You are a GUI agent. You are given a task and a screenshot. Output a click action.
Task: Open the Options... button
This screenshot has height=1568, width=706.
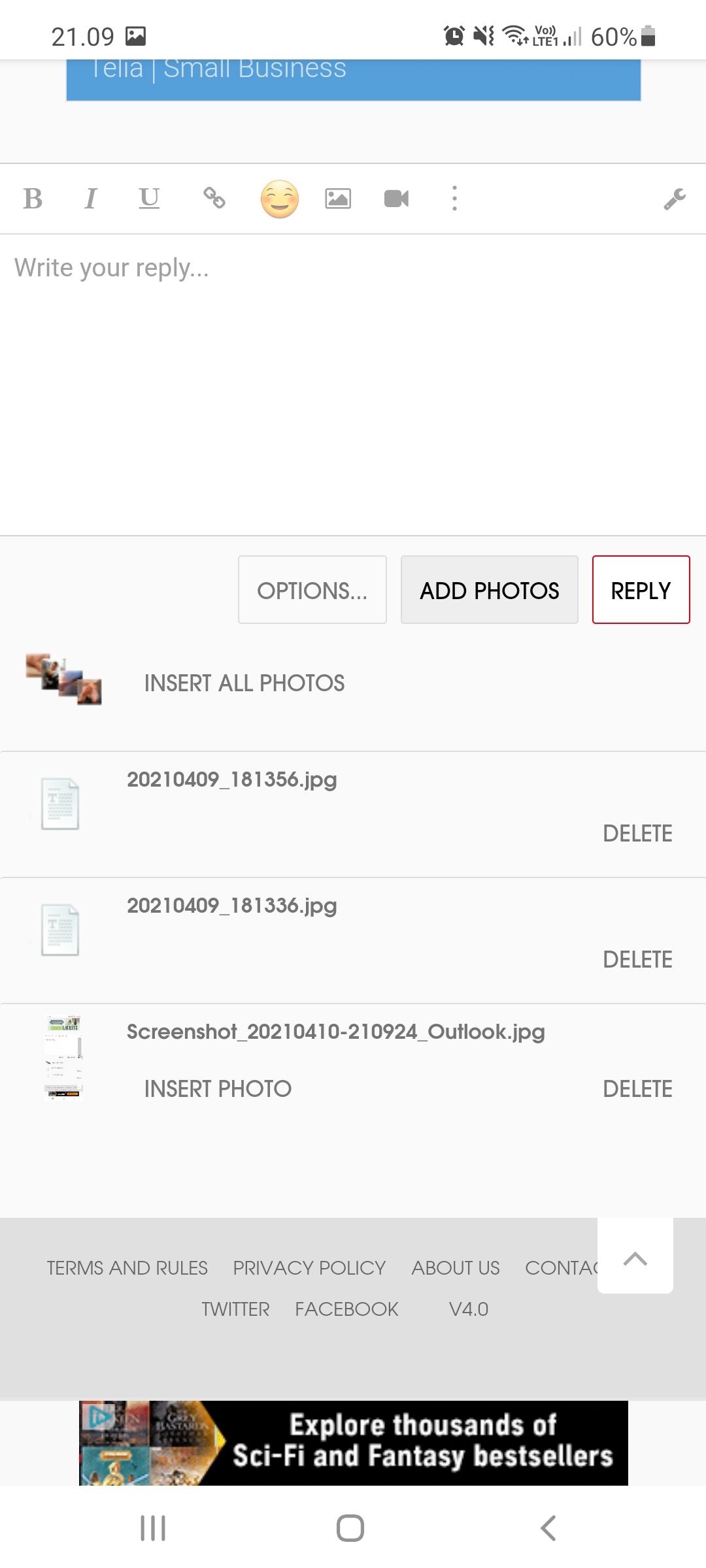click(312, 590)
